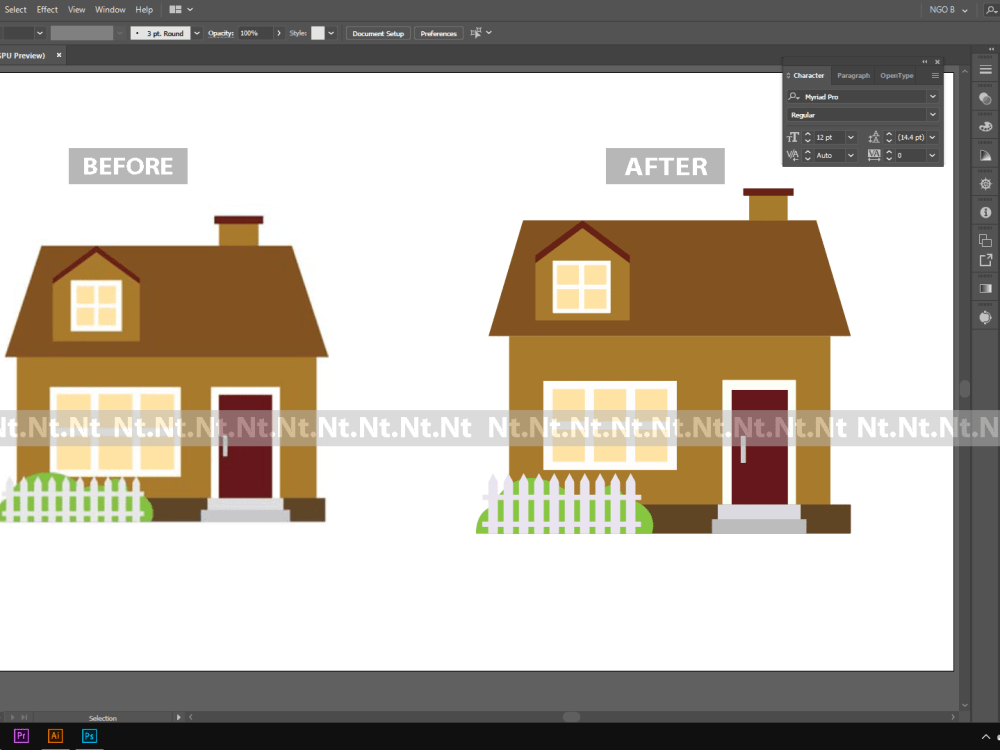The height and width of the screenshot is (750, 1000).
Task: Open the Myriad Pro font family dropdown
Action: click(932, 96)
